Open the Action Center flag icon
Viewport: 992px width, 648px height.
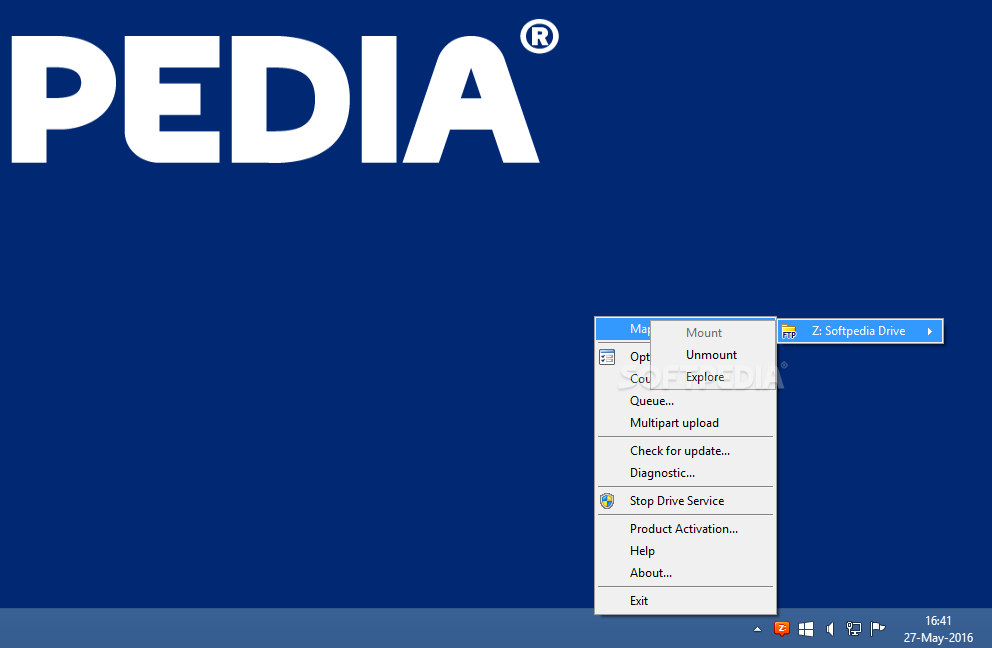[x=877, y=628]
